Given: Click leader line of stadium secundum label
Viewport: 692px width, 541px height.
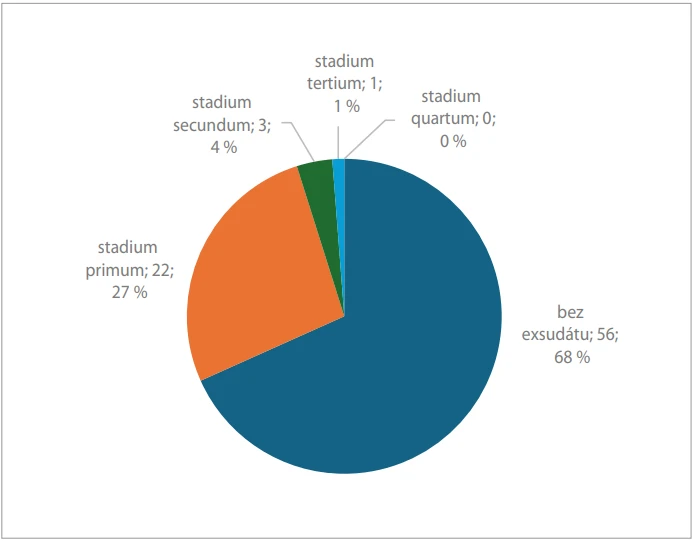Looking at the screenshot, I should point(300,139).
